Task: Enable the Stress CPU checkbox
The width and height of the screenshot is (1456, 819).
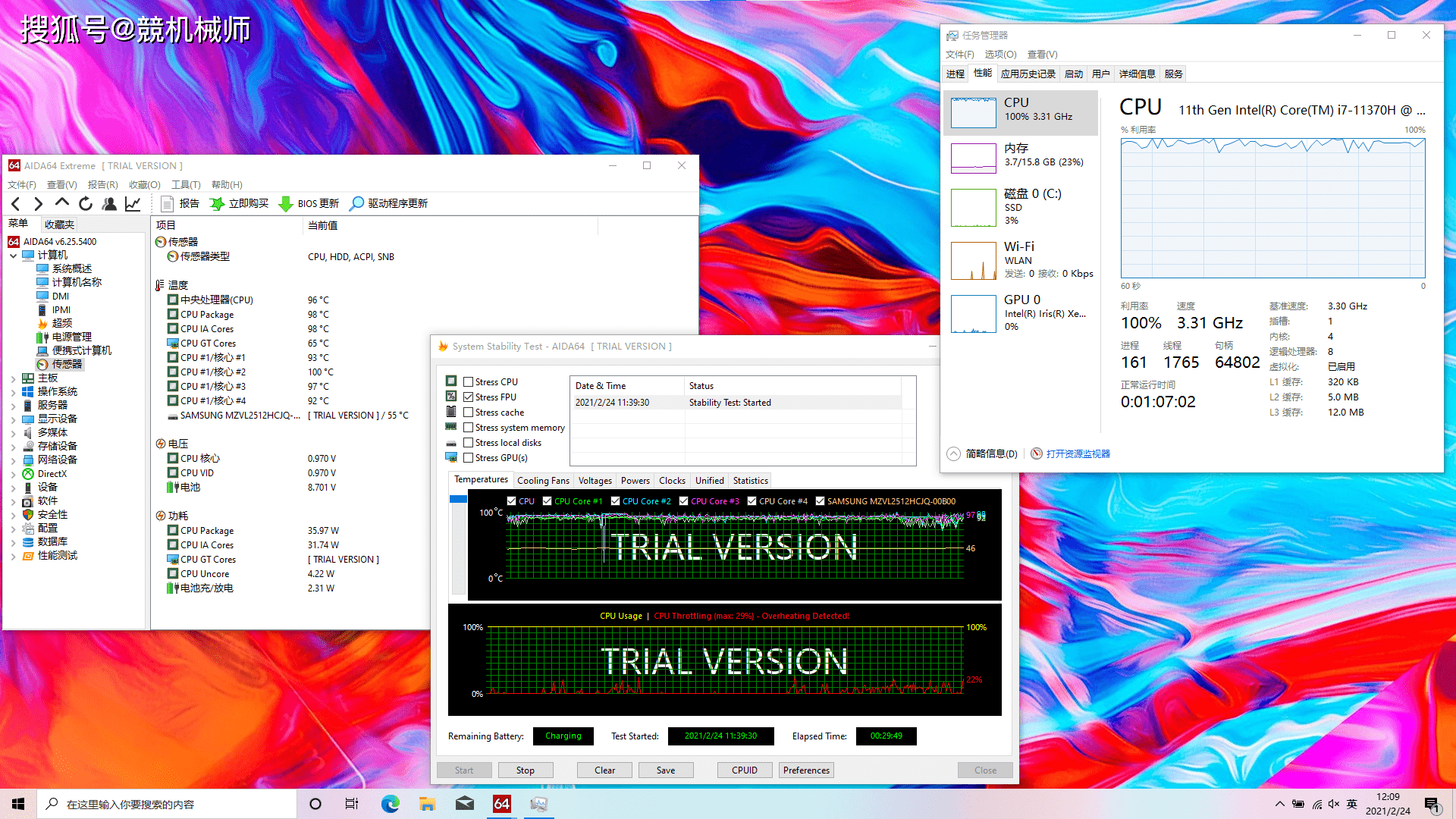Action: (x=469, y=382)
